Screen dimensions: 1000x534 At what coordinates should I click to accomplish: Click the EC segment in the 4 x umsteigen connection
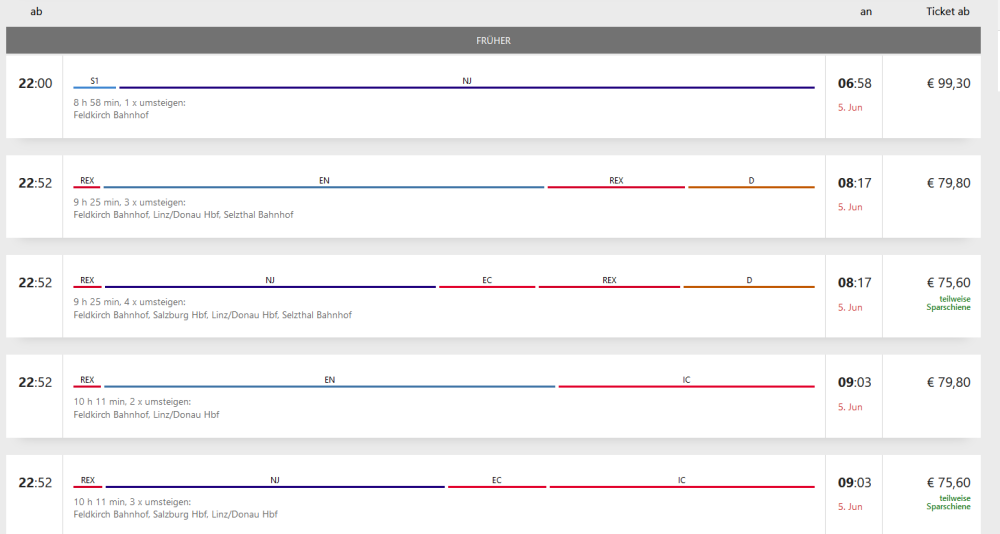[487, 285]
